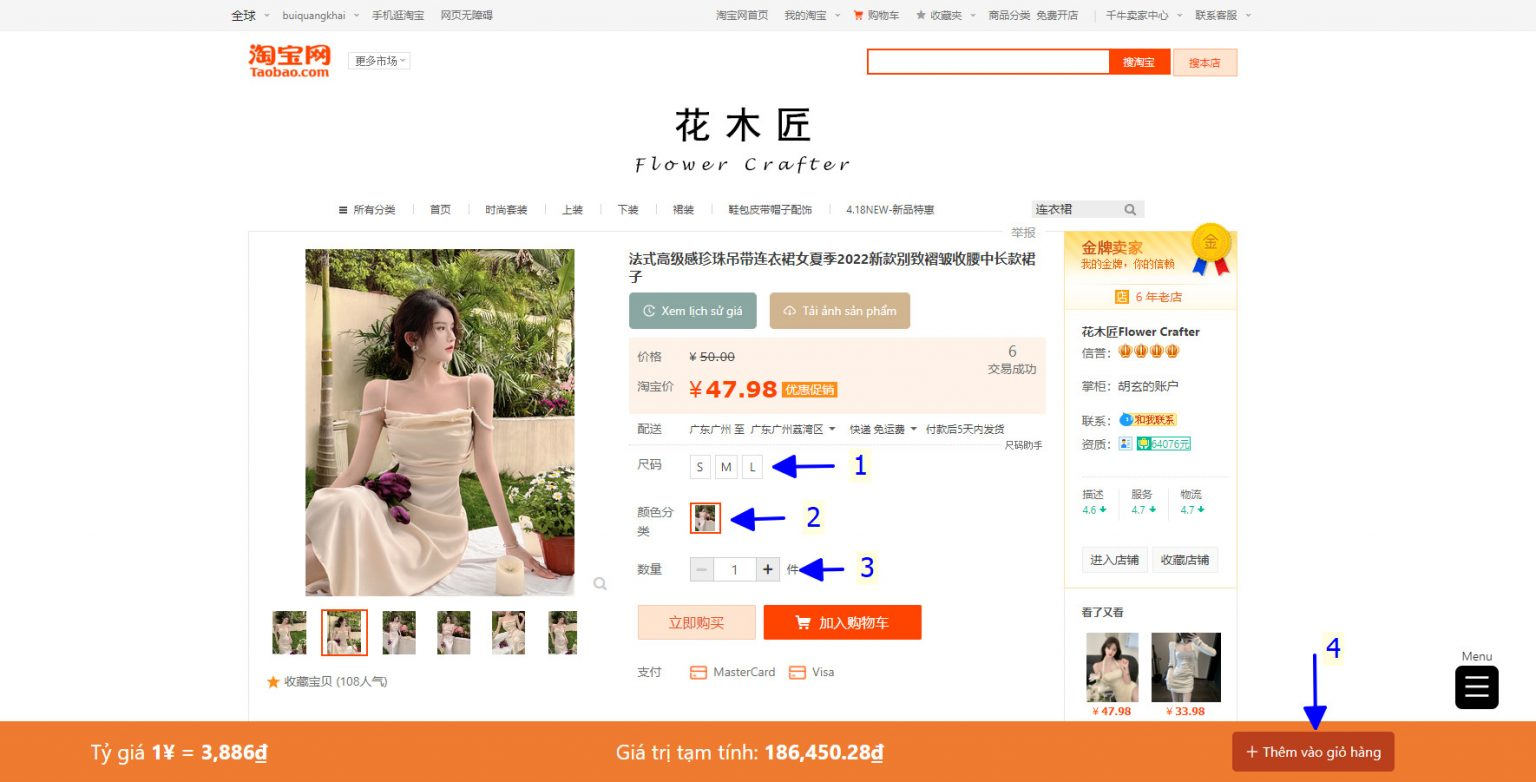The image size is (1536, 782).
Task: Click the green 64076元 qualification badge
Action: [1163, 444]
